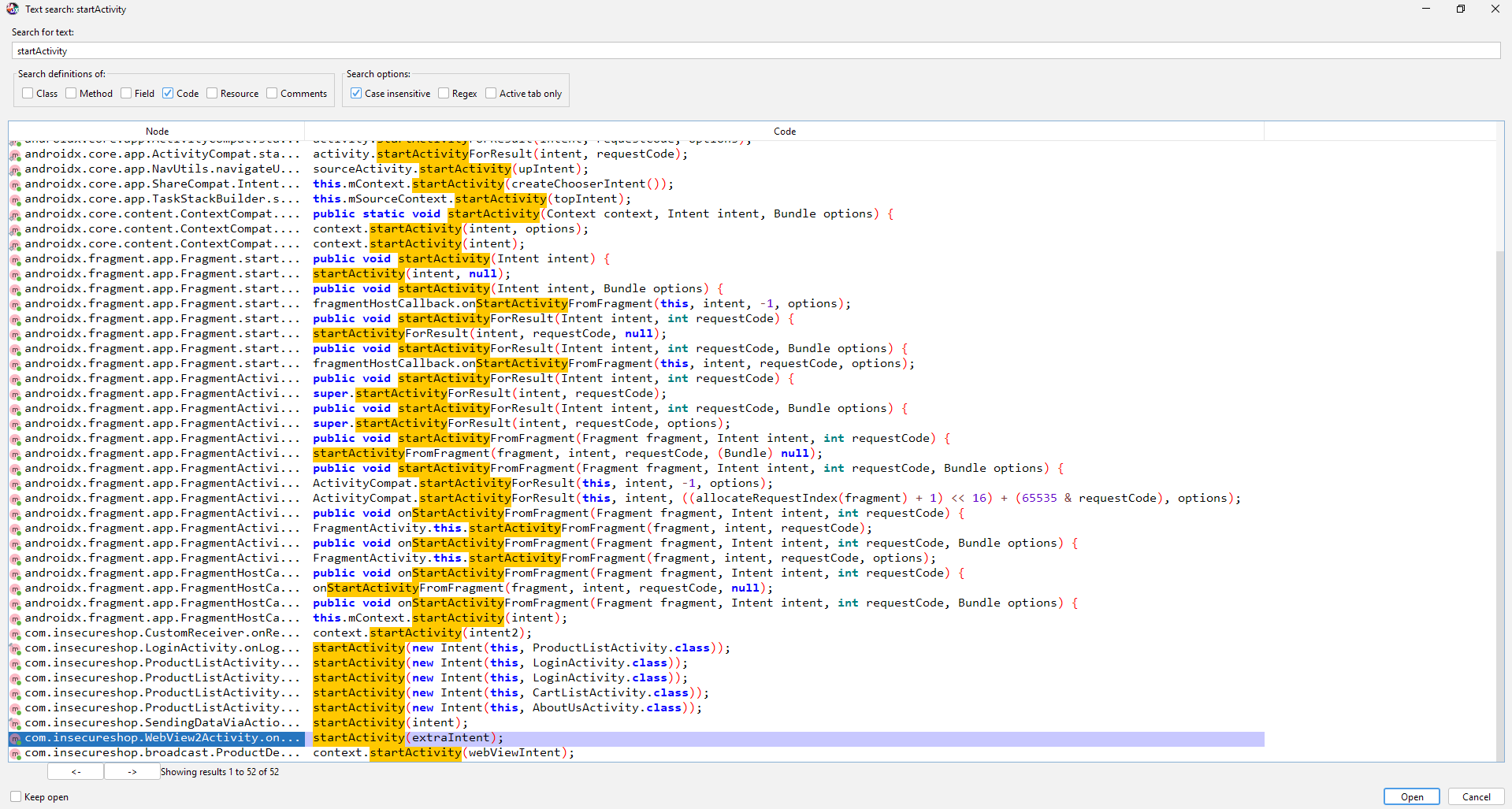The image size is (1512, 809).
Task: Click the Search for text input field
Action: [x=755, y=51]
